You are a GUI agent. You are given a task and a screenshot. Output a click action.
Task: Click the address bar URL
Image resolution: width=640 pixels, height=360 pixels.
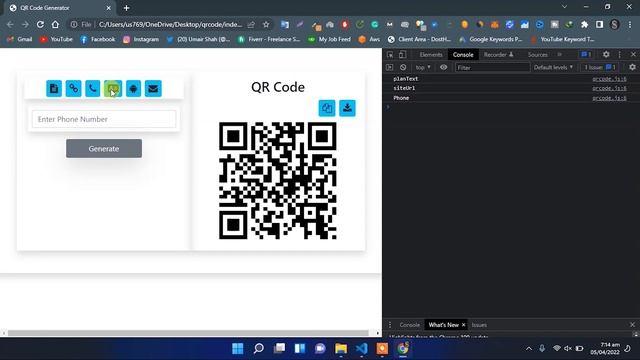pyautogui.click(x=170, y=24)
